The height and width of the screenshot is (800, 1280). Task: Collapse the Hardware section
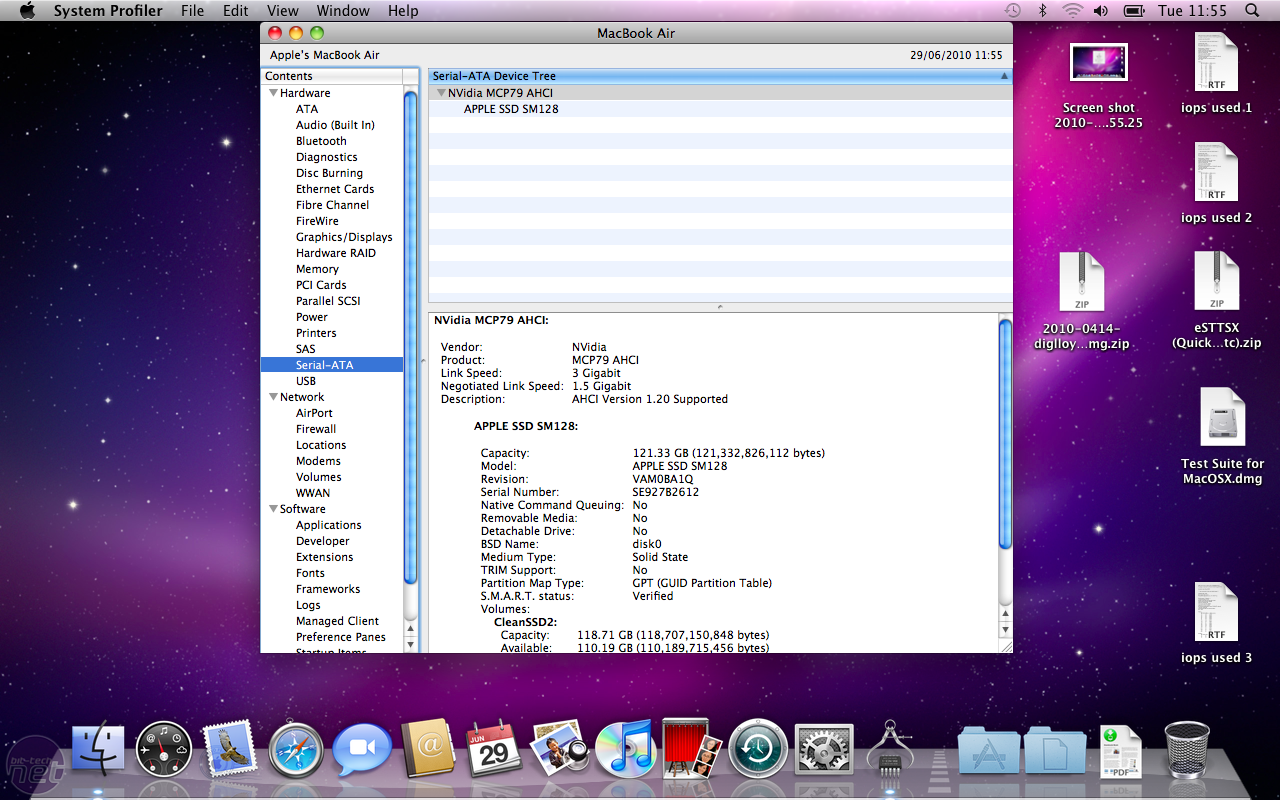273,93
